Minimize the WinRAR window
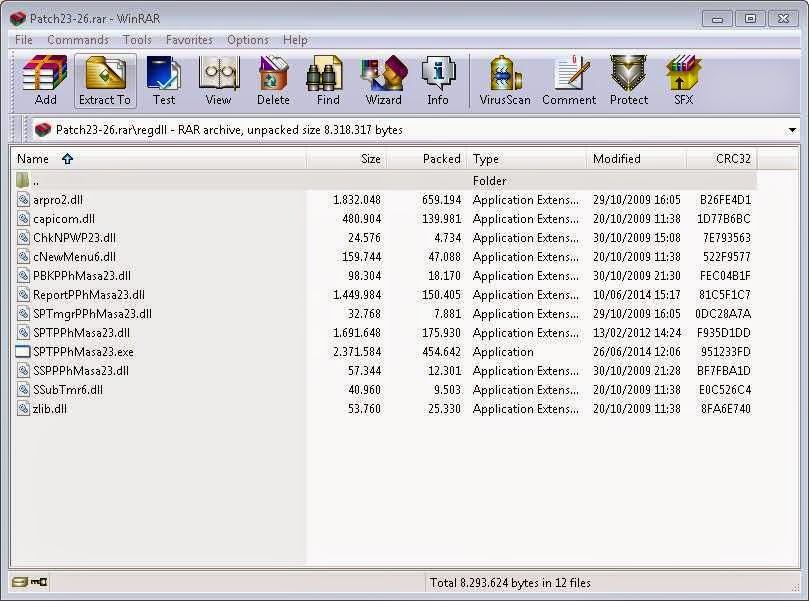Image resolution: width=809 pixels, height=601 pixels. [x=717, y=19]
